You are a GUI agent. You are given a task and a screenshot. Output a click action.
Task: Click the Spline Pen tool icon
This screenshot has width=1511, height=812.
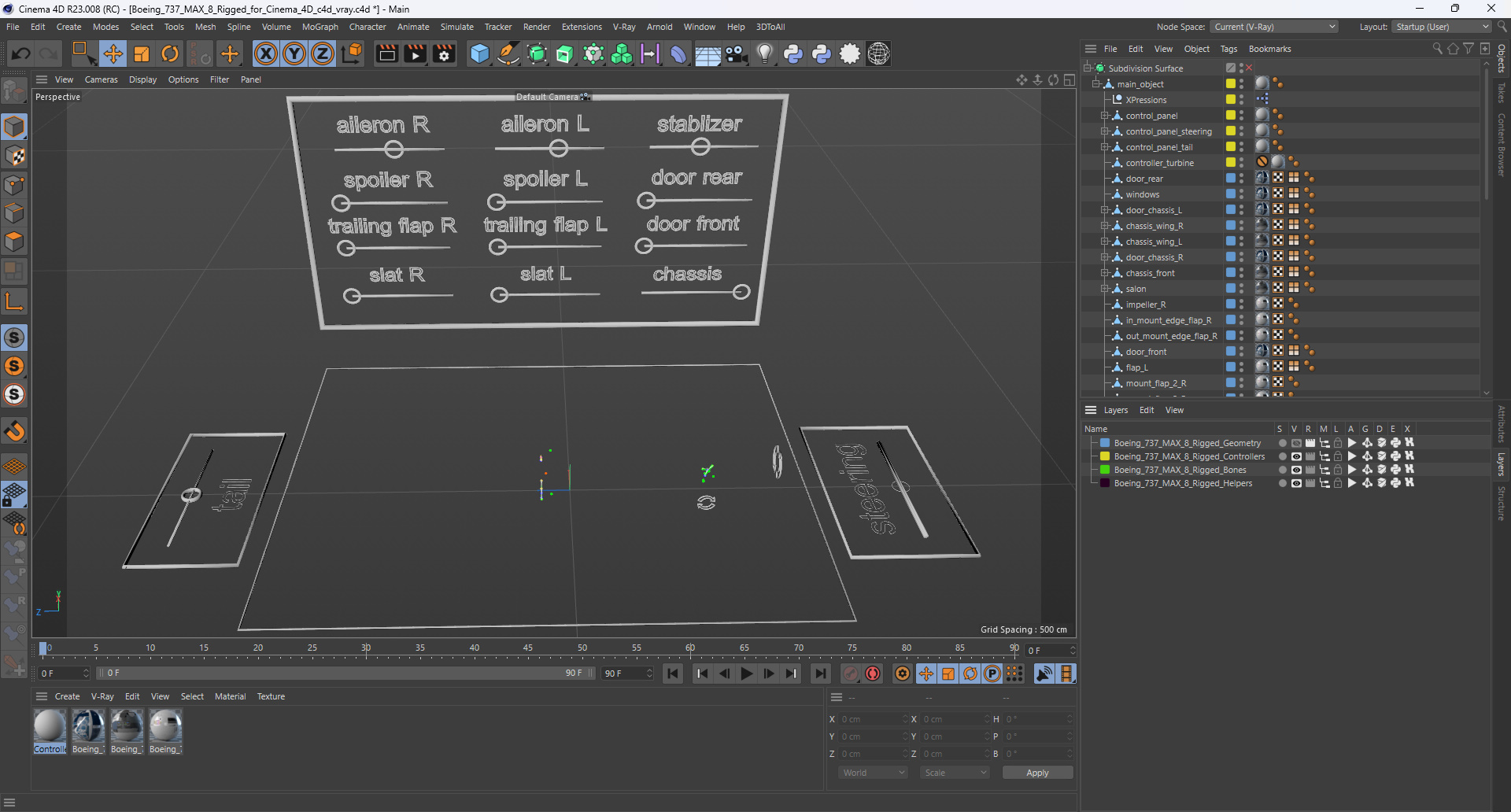click(508, 54)
